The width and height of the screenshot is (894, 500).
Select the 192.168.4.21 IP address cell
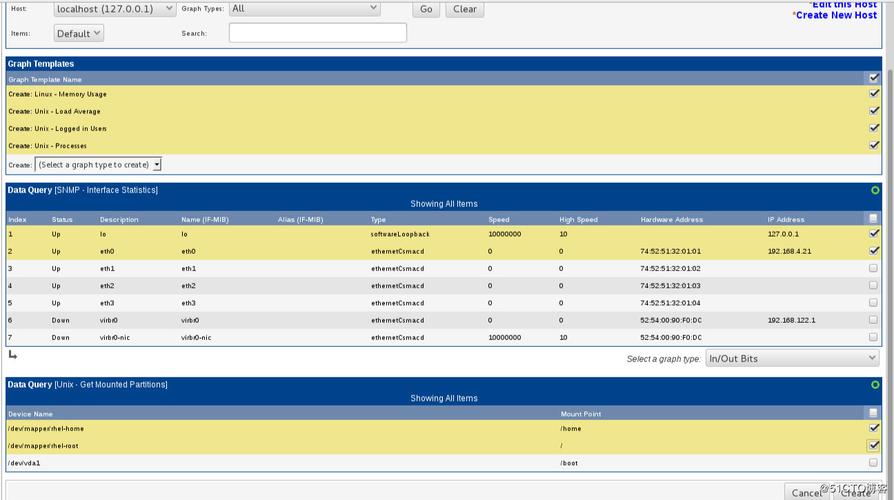[x=790, y=251]
